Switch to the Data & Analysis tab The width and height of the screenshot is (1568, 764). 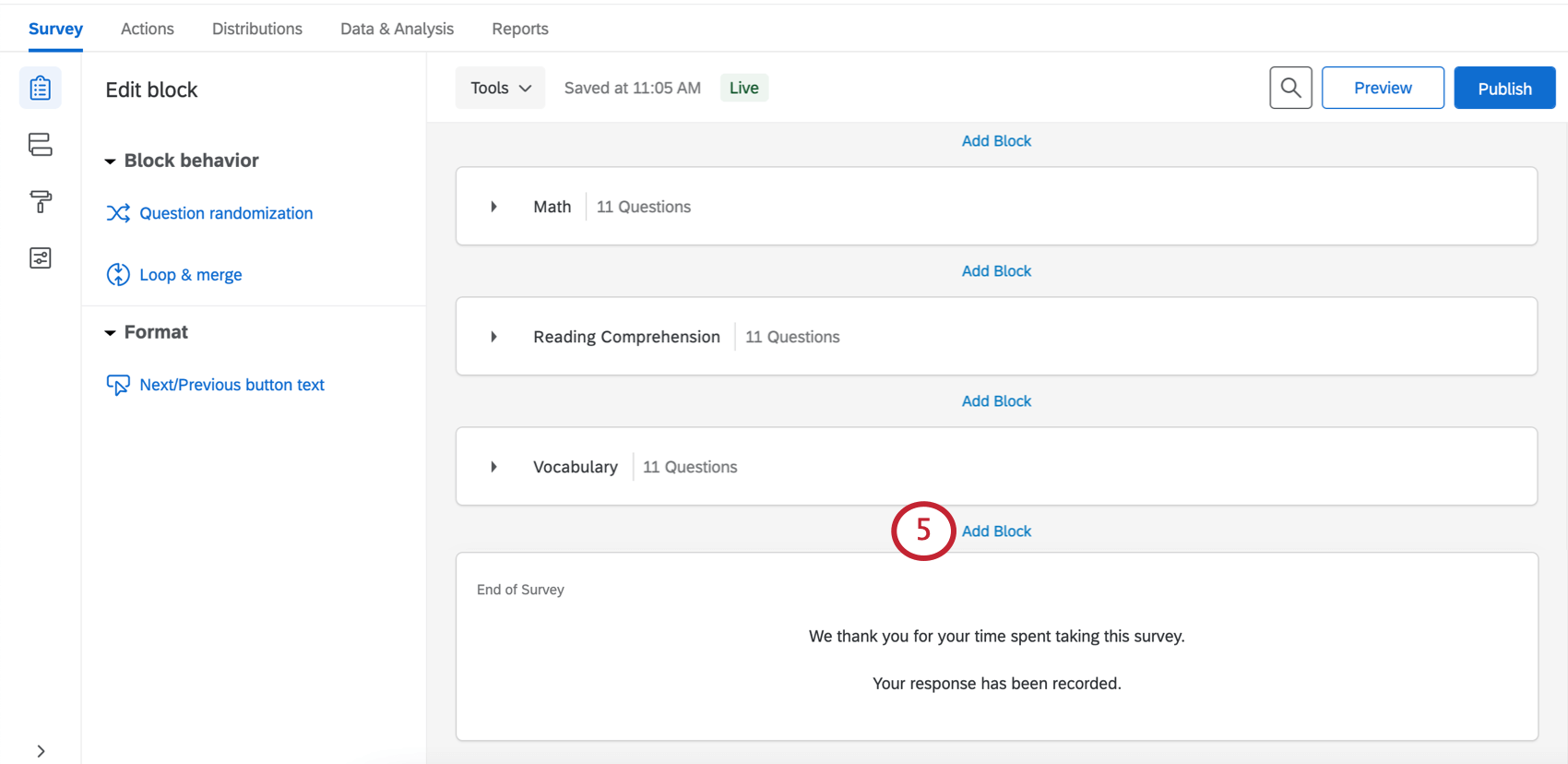pyautogui.click(x=397, y=29)
